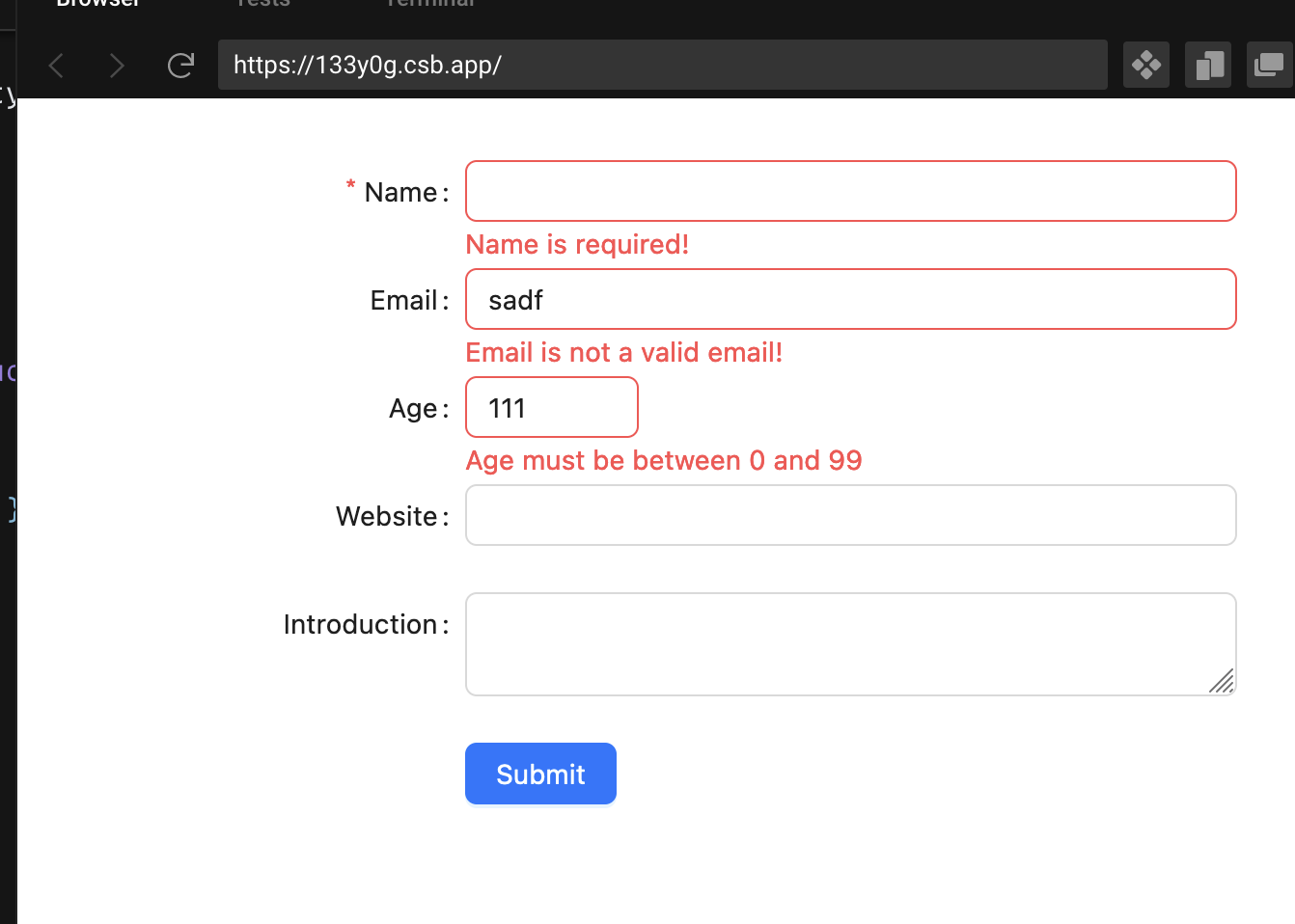Viewport: 1295px width, 924px height.
Task: Open the CodeSandbox diamond devtools icon
Action: tap(1145, 65)
